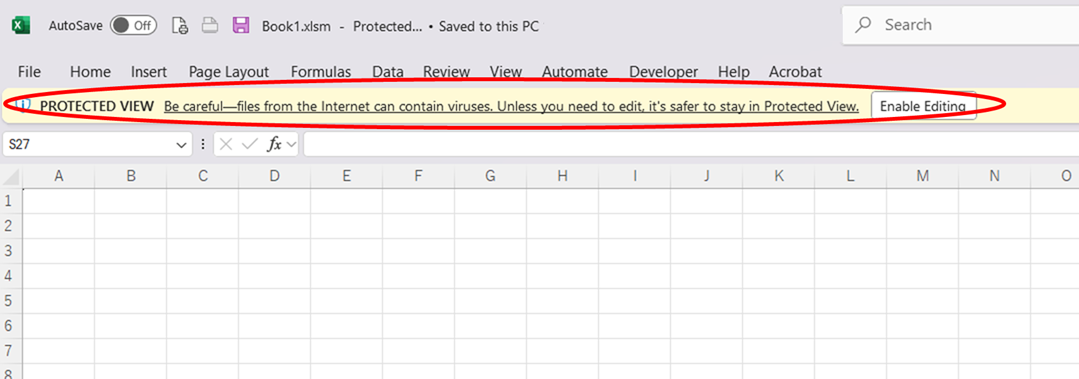Click the quick print printer icon
The image size is (1079, 379).
pos(210,26)
